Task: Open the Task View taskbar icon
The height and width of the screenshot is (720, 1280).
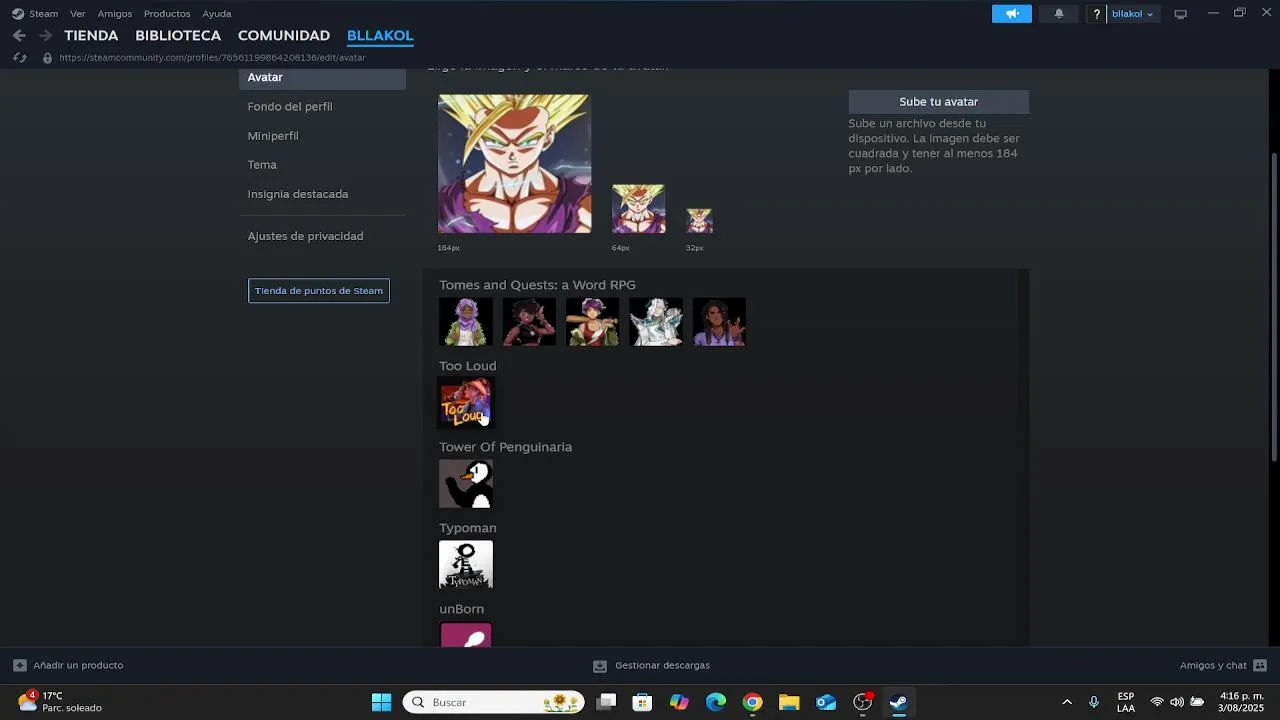Action: 606,702
